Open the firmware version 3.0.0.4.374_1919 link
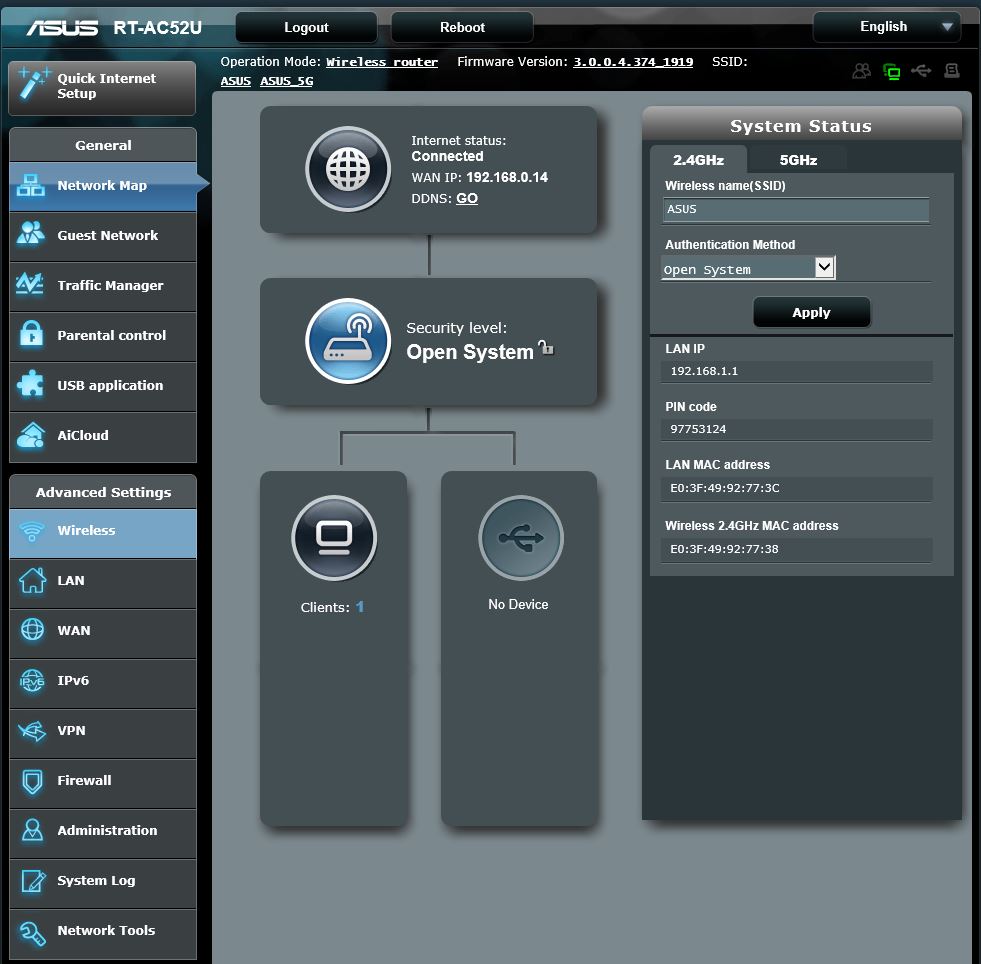 click(x=633, y=62)
